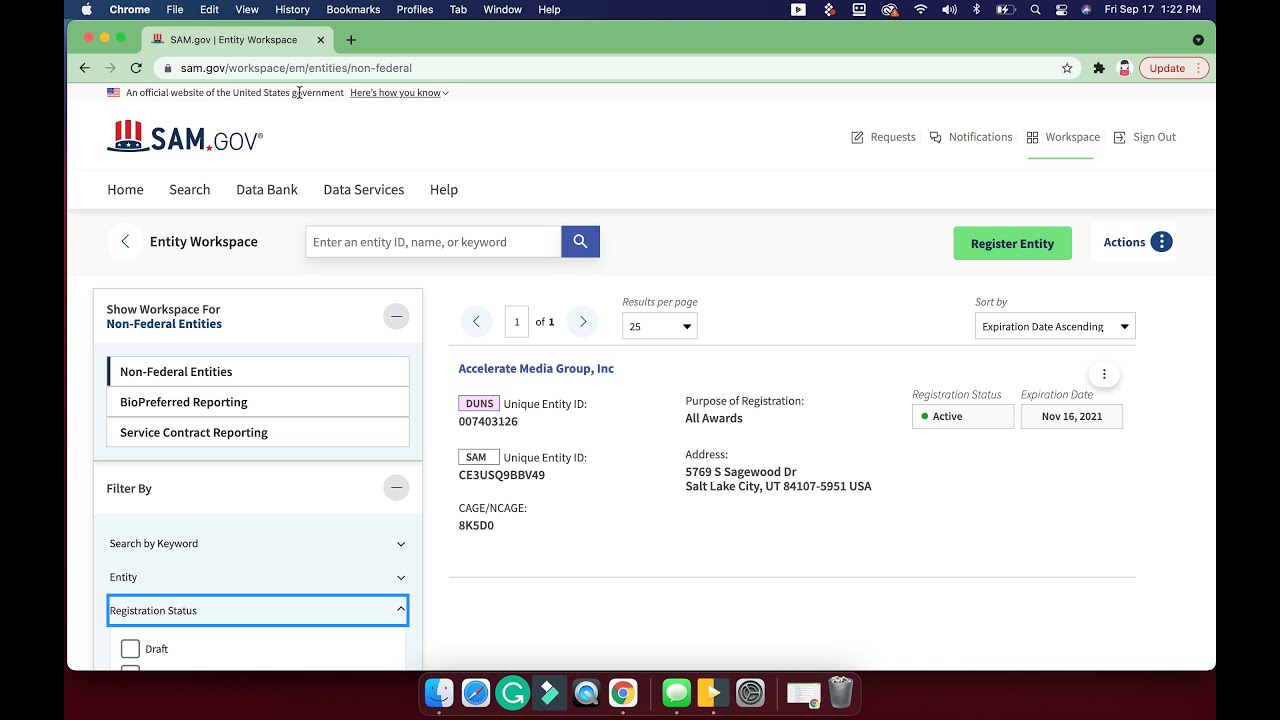The width and height of the screenshot is (1280, 720).
Task: Open Grammarly in the dock
Action: pyautogui.click(x=512, y=693)
